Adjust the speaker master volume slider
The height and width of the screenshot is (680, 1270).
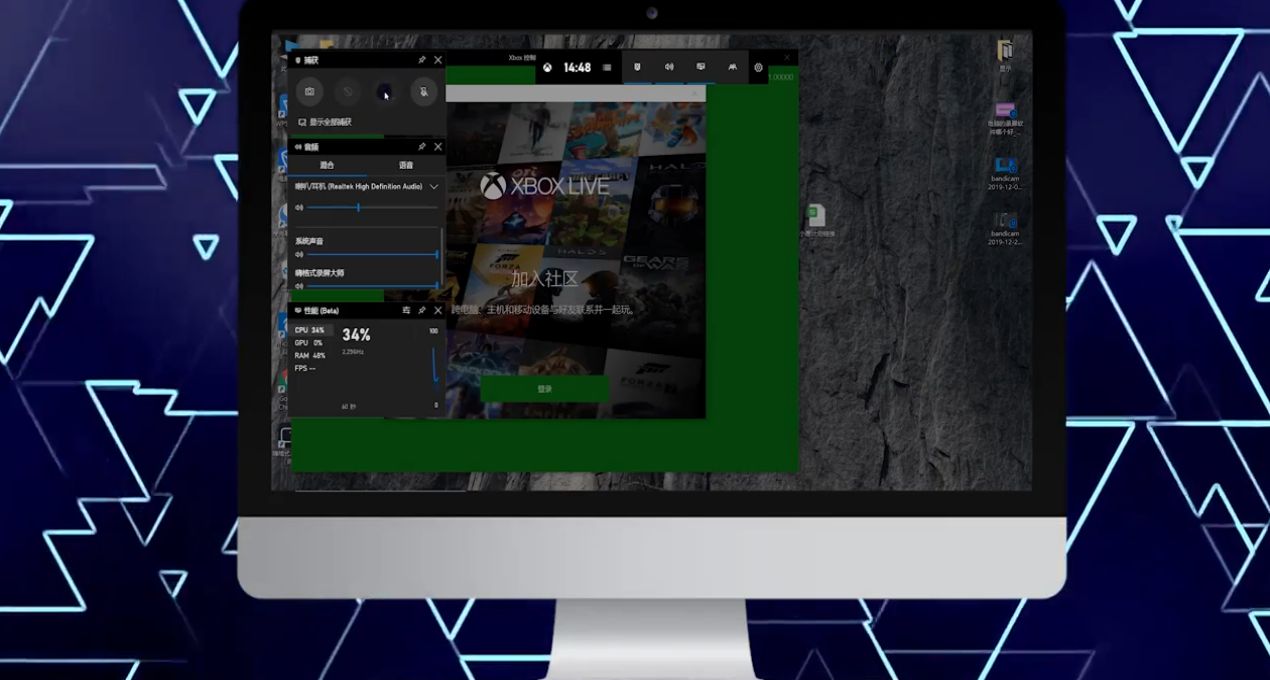click(372, 207)
